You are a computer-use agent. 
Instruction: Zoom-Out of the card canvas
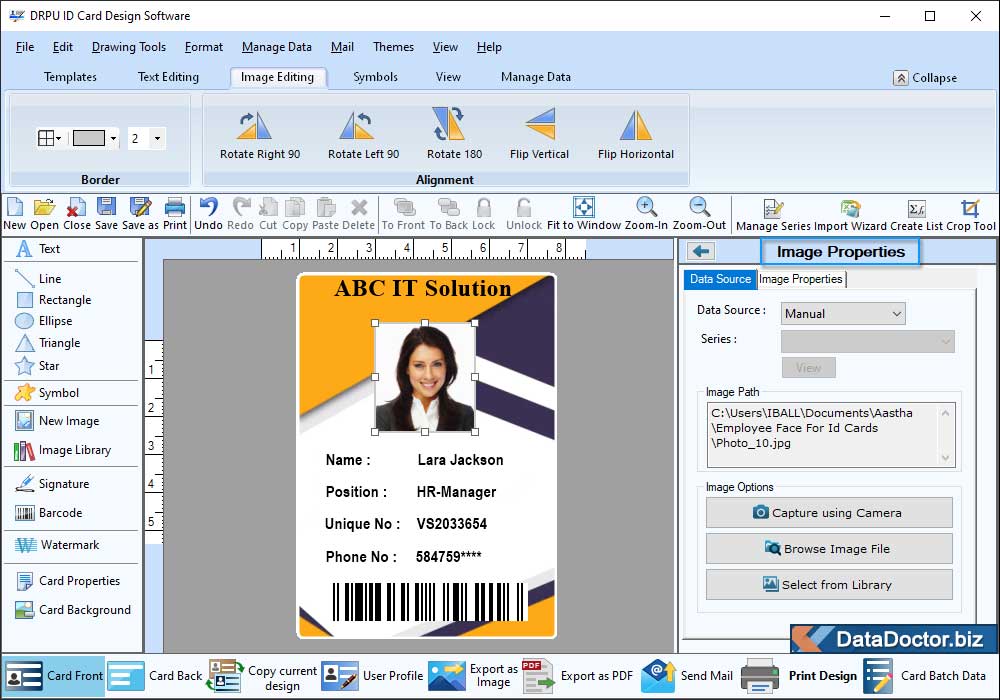(x=699, y=214)
